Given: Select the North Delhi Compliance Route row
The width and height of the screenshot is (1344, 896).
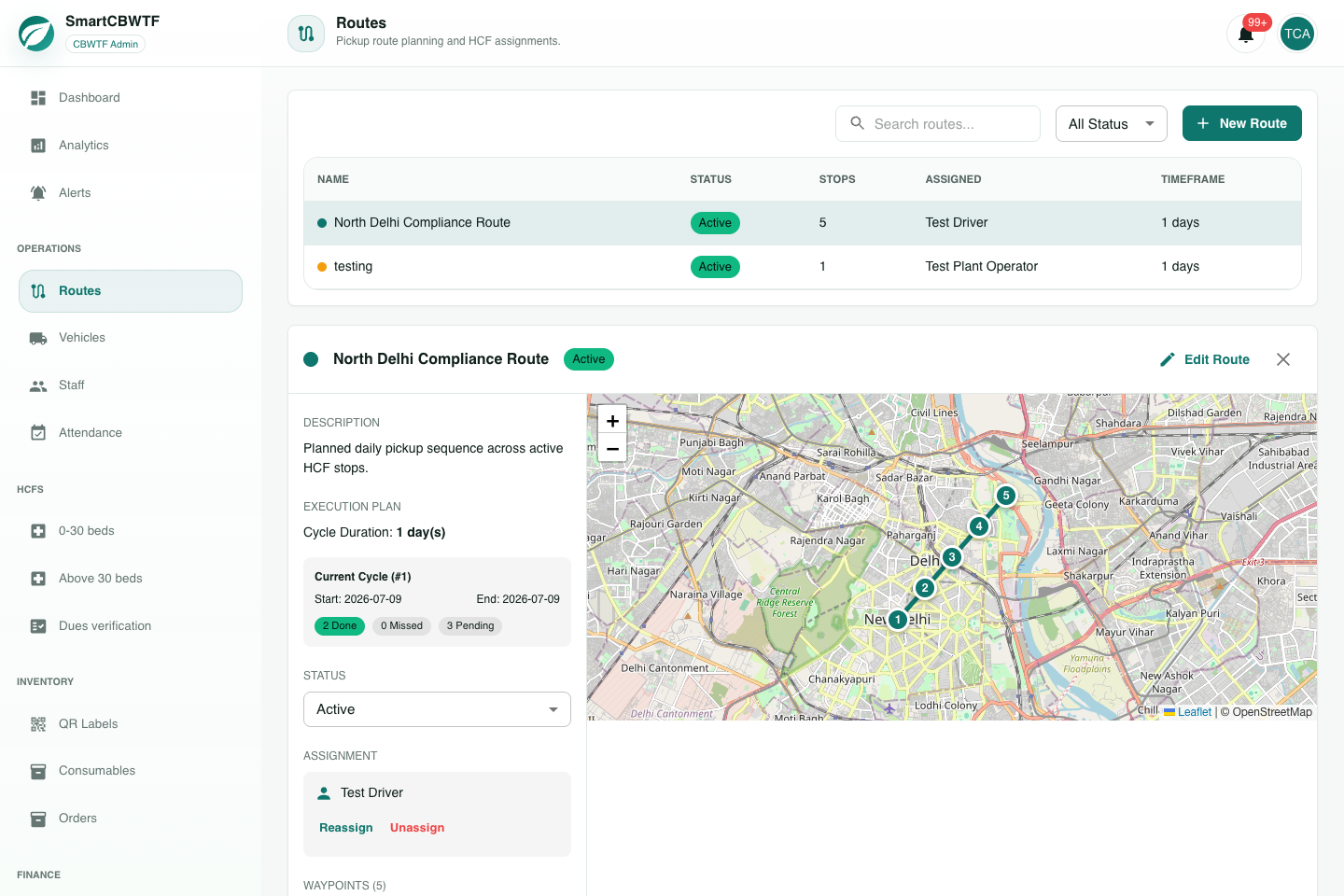Looking at the screenshot, I should (x=803, y=223).
